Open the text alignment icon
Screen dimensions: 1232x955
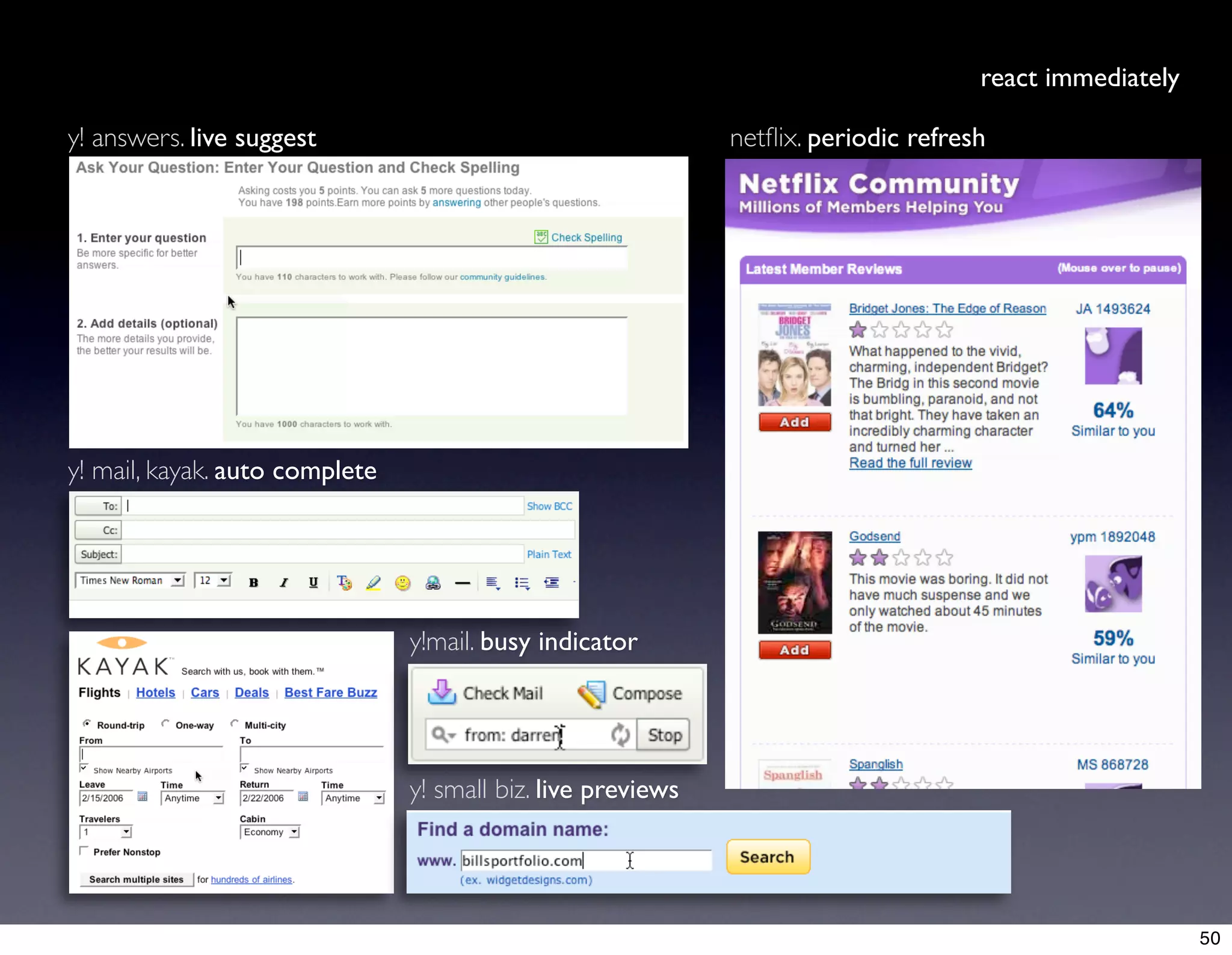tap(493, 583)
